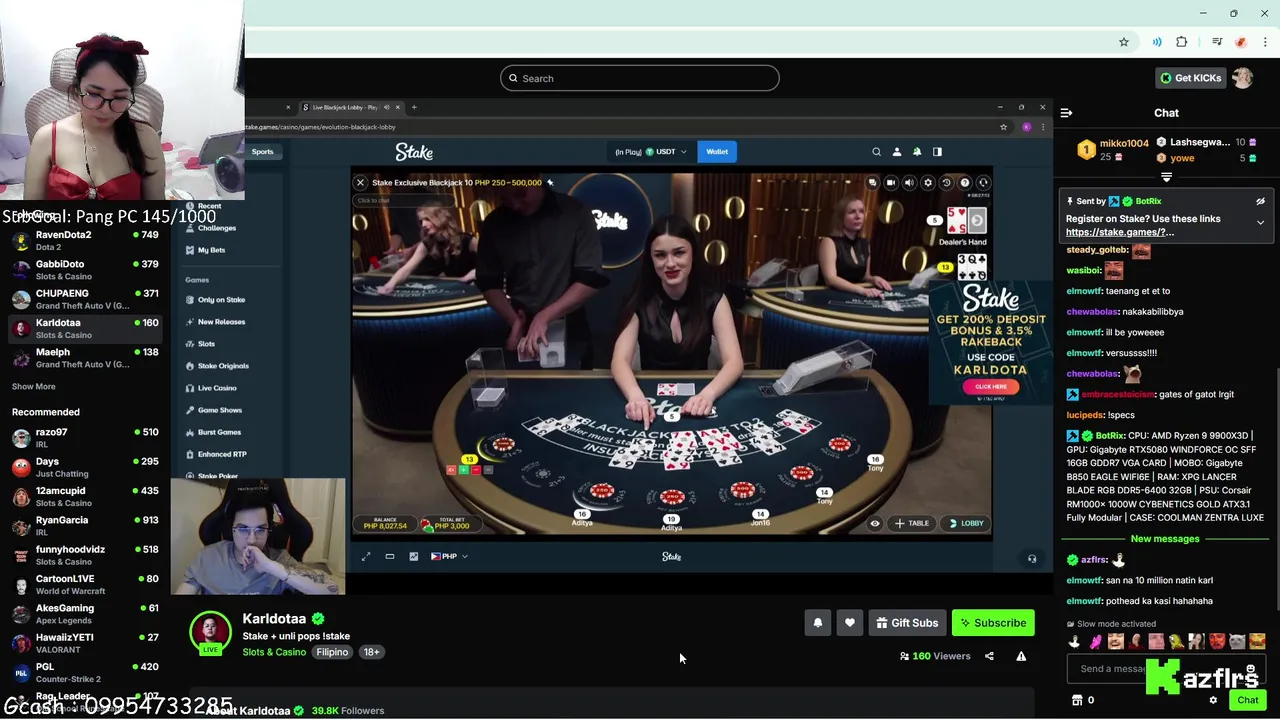Open Chrome three-dot menu
This screenshot has width=1280, height=720.
(x=1265, y=42)
